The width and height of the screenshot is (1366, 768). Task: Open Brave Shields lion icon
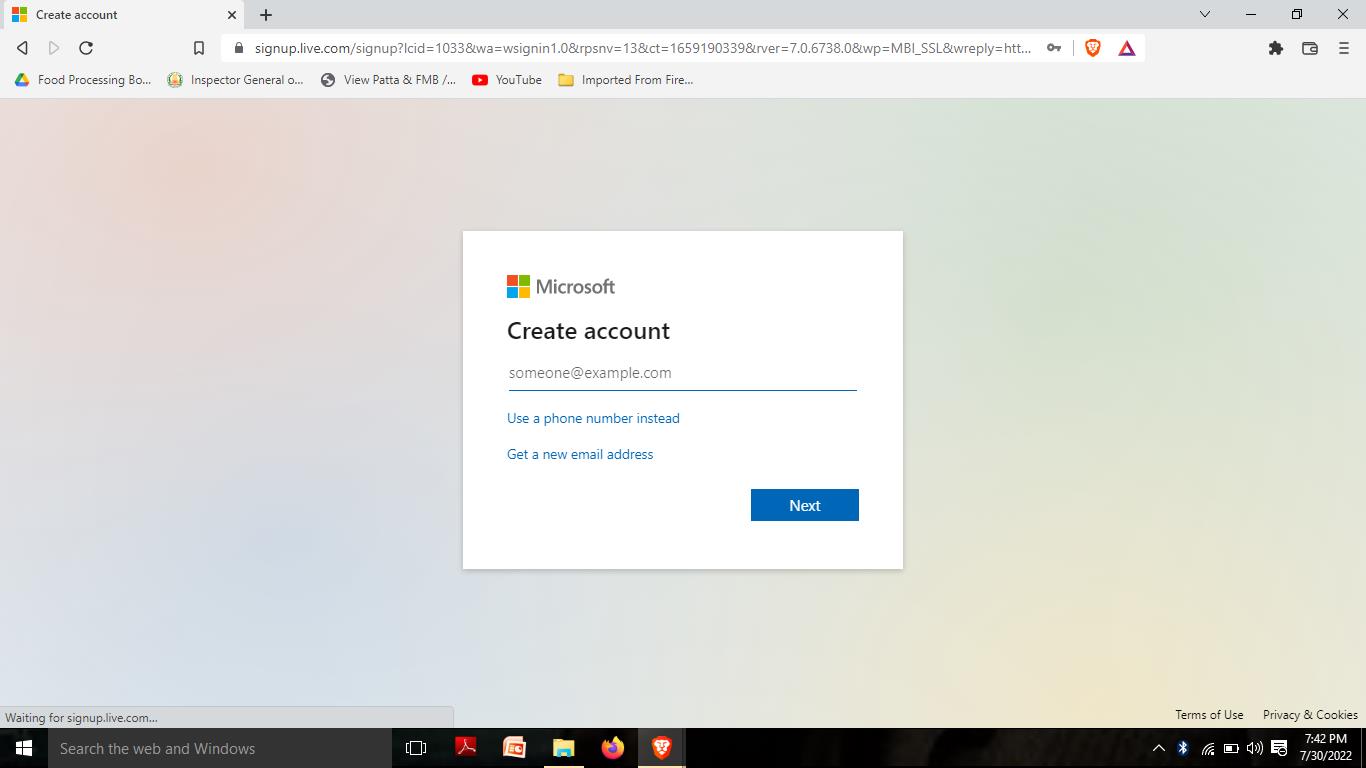coord(1093,48)
